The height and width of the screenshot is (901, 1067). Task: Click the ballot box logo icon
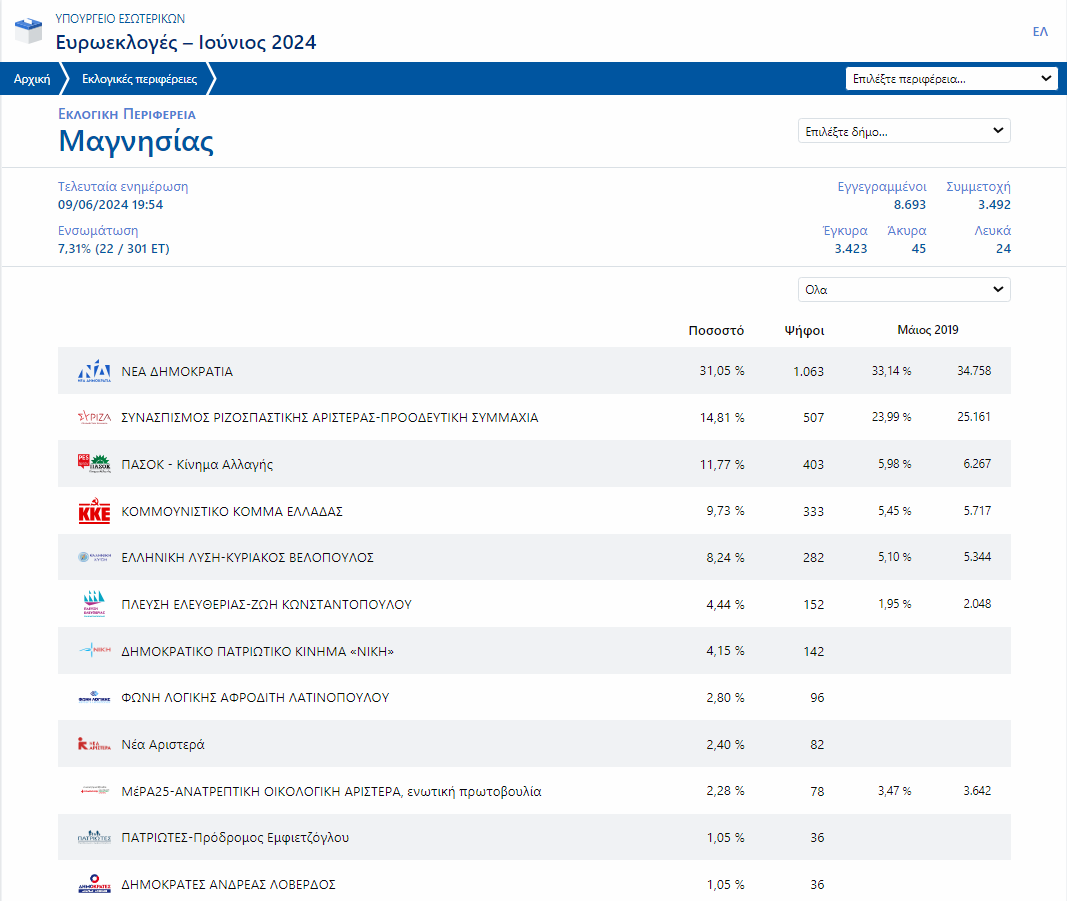pos(29,31)
